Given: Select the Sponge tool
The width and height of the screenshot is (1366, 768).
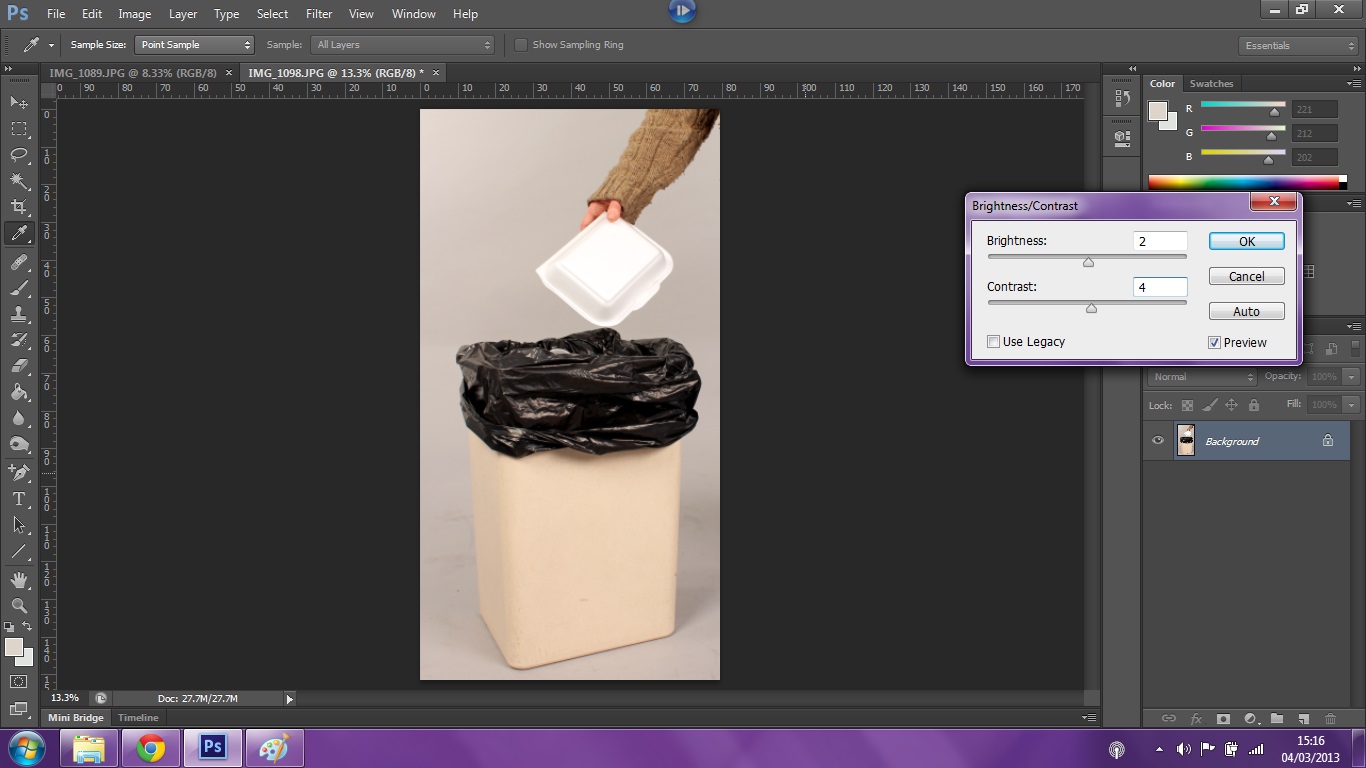Looking at the screenshot, I should coord(19,444).
